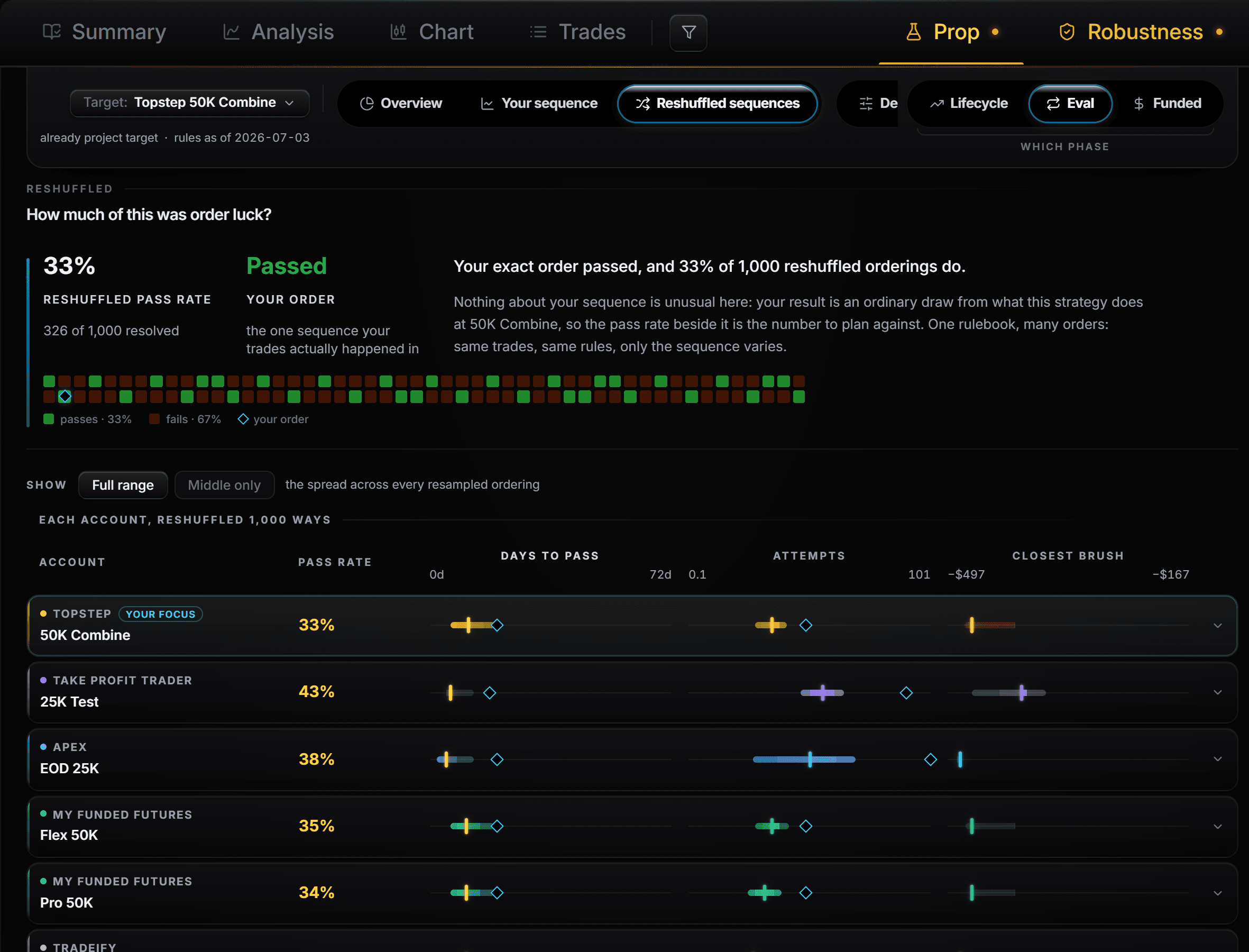Click the Apex EOD 25K Attempts range bar
The width and height of the screenshot is (1249, 952).
[x=804, y=759]
